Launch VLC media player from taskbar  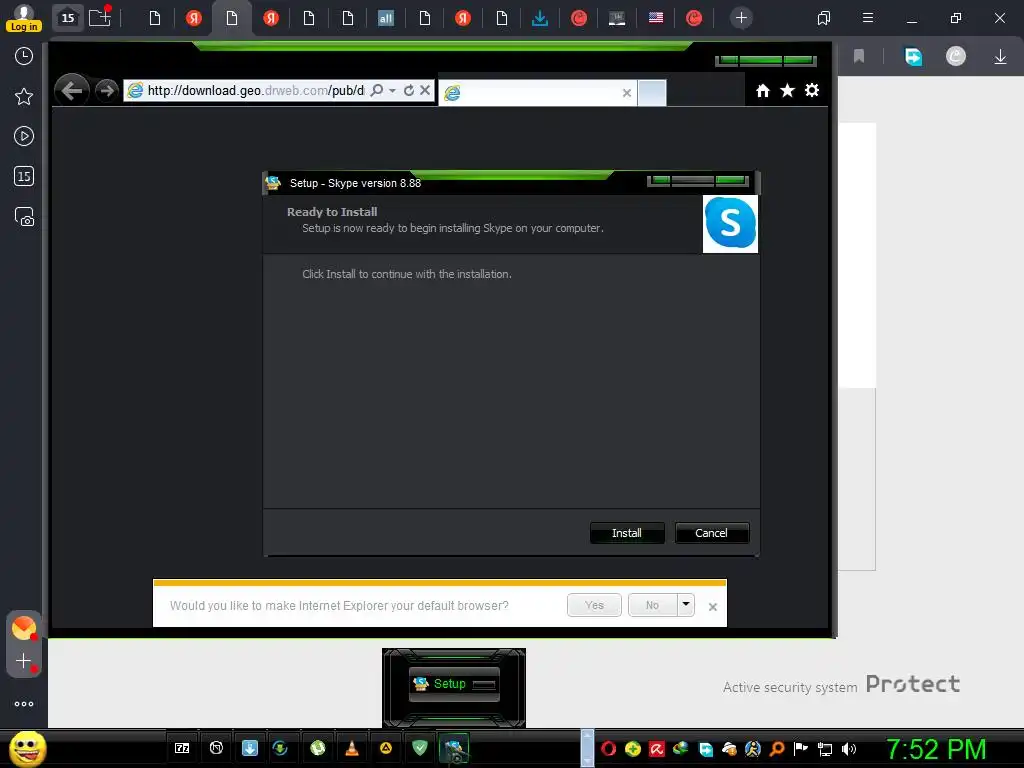pyautogui.click(x=352, y=748)
